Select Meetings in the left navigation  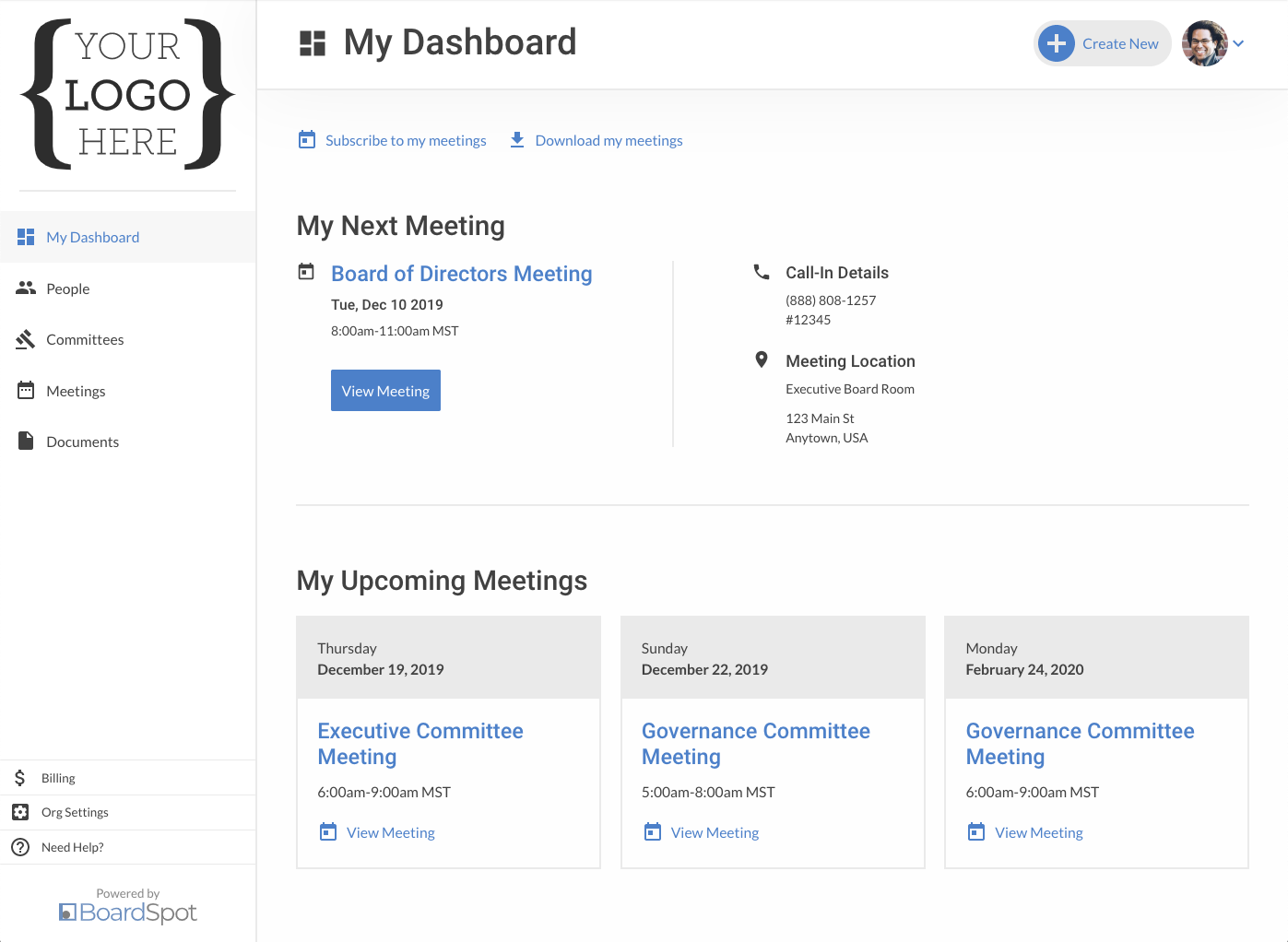(76, 390)
